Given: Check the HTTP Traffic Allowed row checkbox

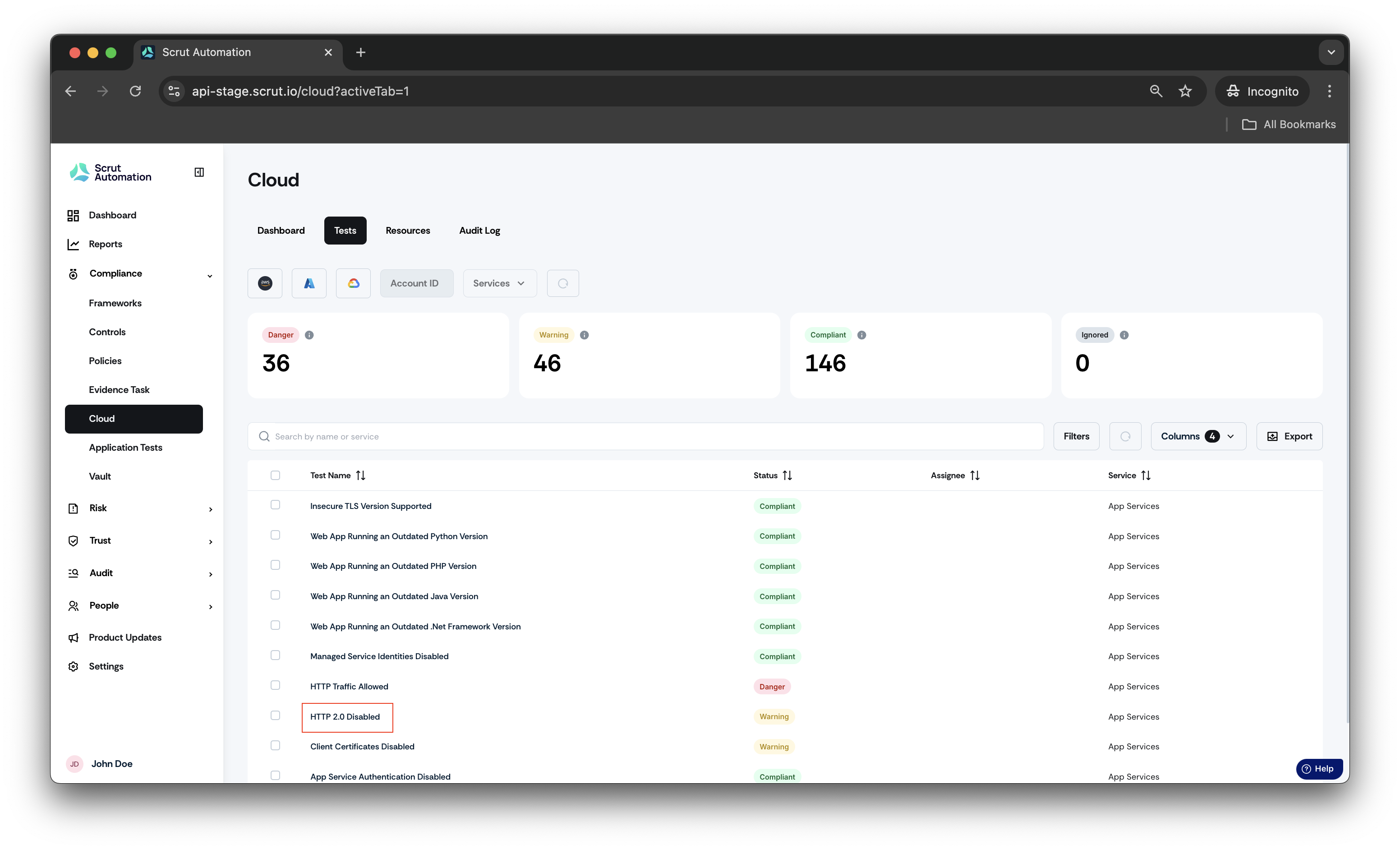Looking at the screenshot, I should (x=275, y=686).
